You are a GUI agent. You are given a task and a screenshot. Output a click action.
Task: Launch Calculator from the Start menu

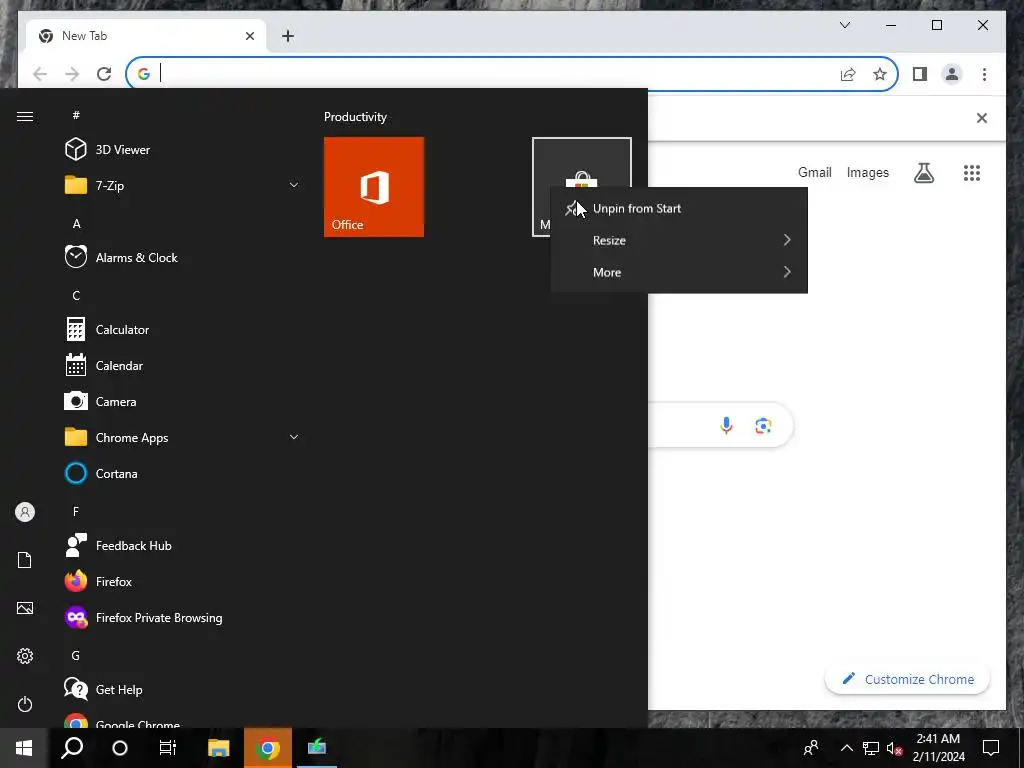click(x=183, y=330)
